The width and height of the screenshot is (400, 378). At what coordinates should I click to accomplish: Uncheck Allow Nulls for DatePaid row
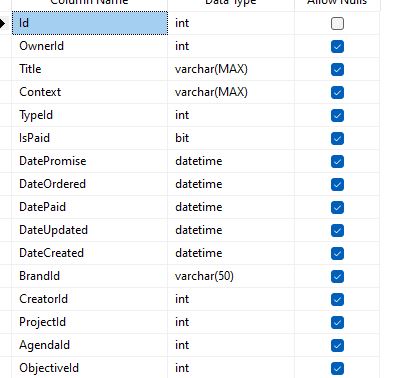[x=337, y=207]
